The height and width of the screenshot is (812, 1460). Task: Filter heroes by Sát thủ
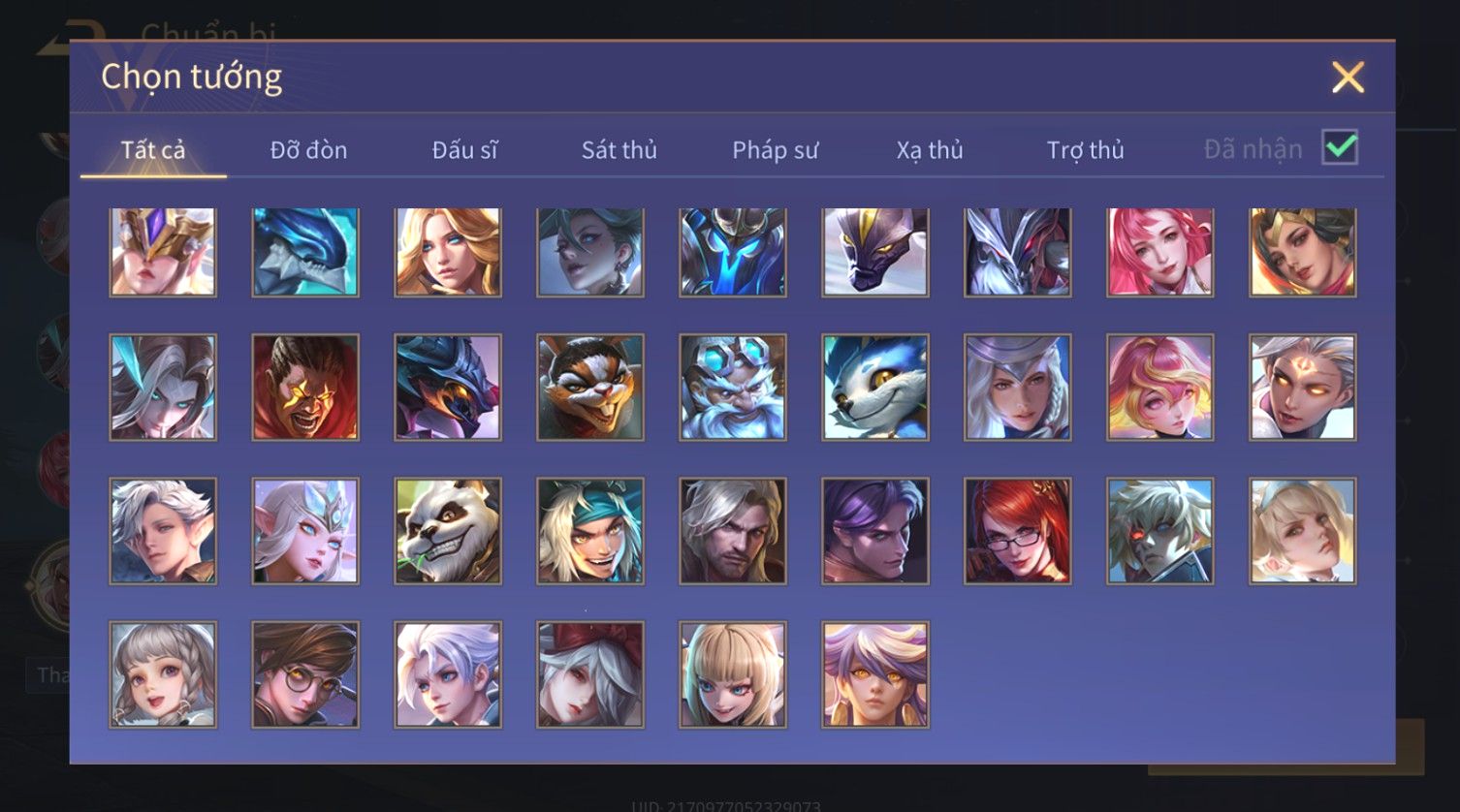tap(619, 150)
